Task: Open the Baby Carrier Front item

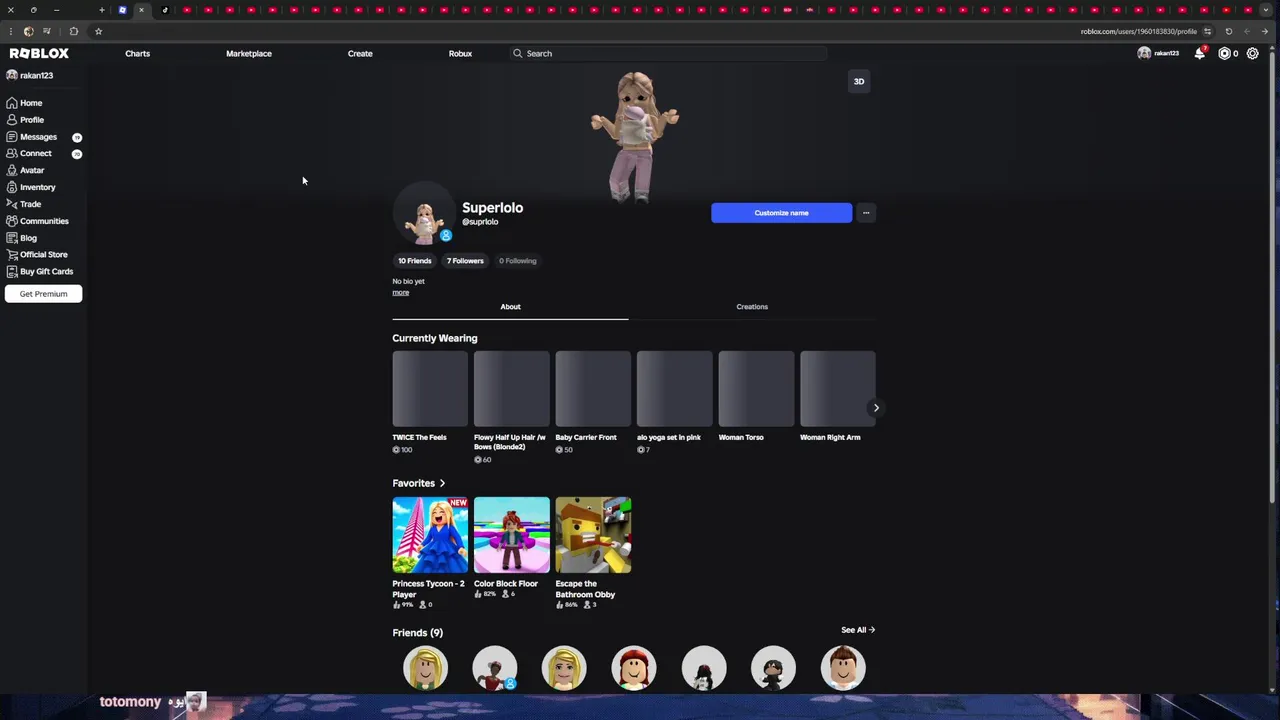Action: pyautogui.click(x=593, y=402)
